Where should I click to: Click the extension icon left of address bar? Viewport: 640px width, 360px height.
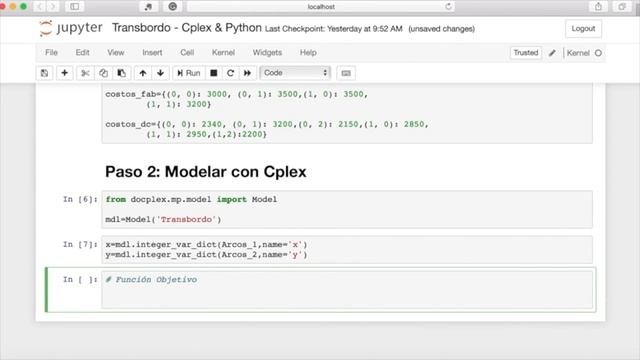[x=173, y=7]
